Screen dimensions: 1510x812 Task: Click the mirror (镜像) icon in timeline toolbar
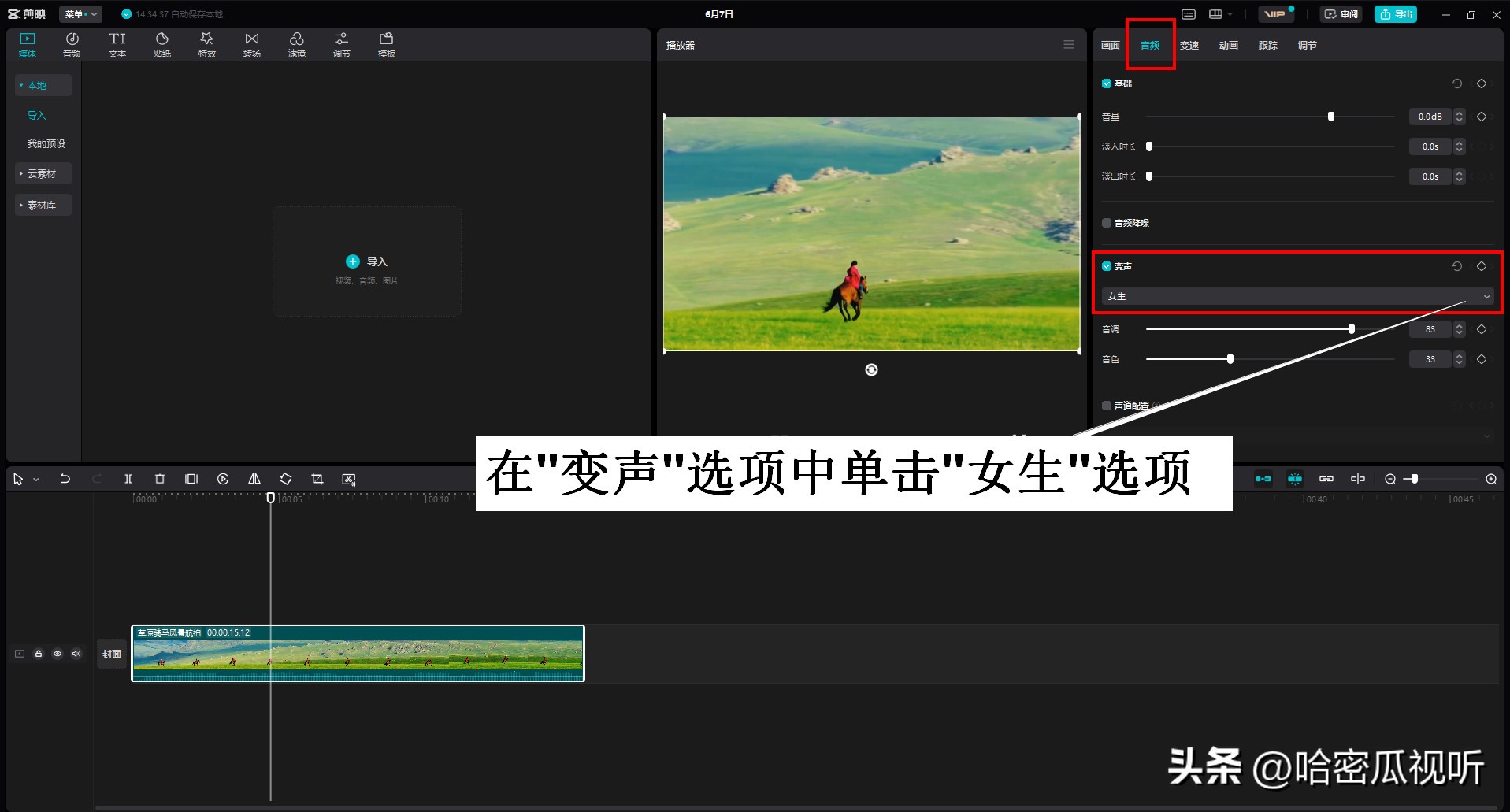254,478
